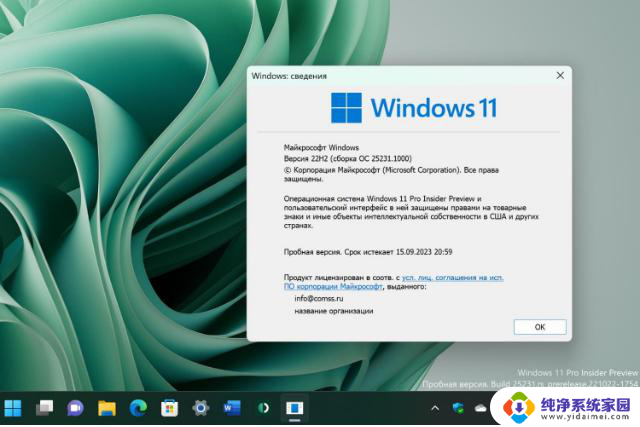
Task: Open the Windows Start menu
Action: click(x=13, y=408)
